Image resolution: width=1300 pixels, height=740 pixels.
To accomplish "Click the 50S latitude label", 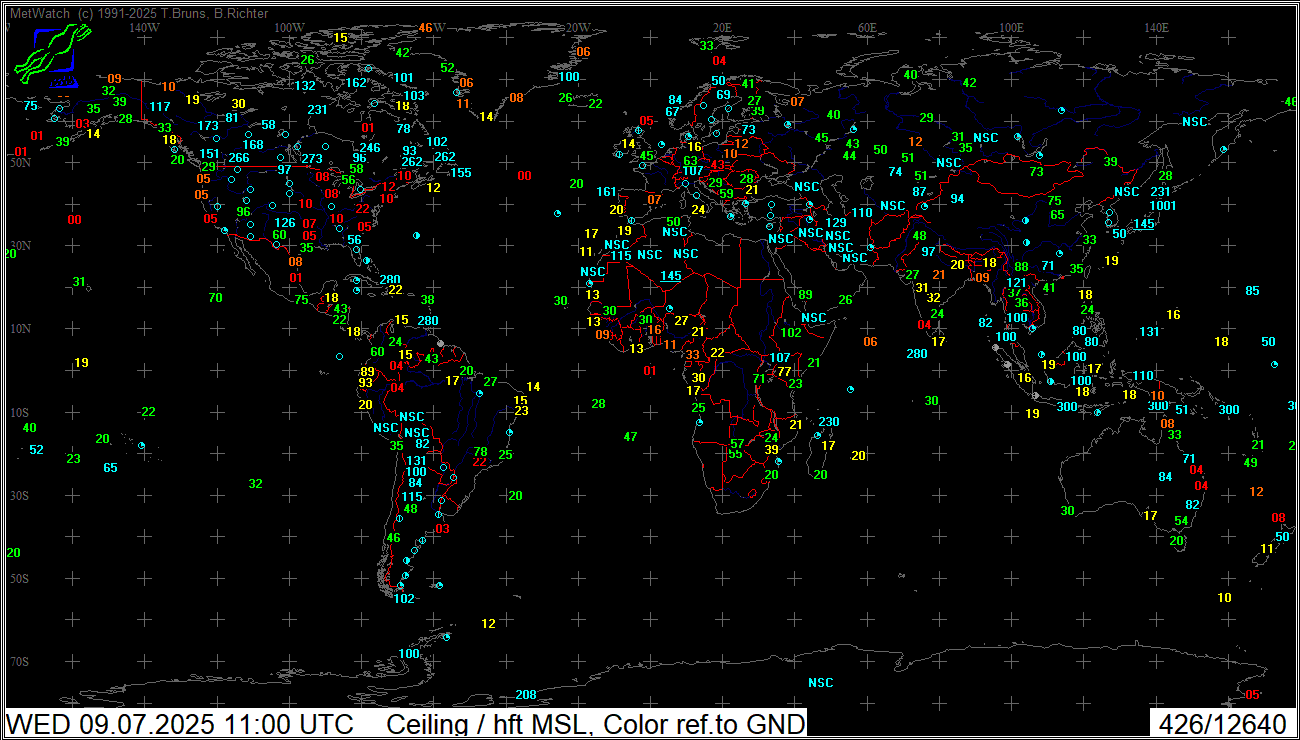I will pos(20,579).
